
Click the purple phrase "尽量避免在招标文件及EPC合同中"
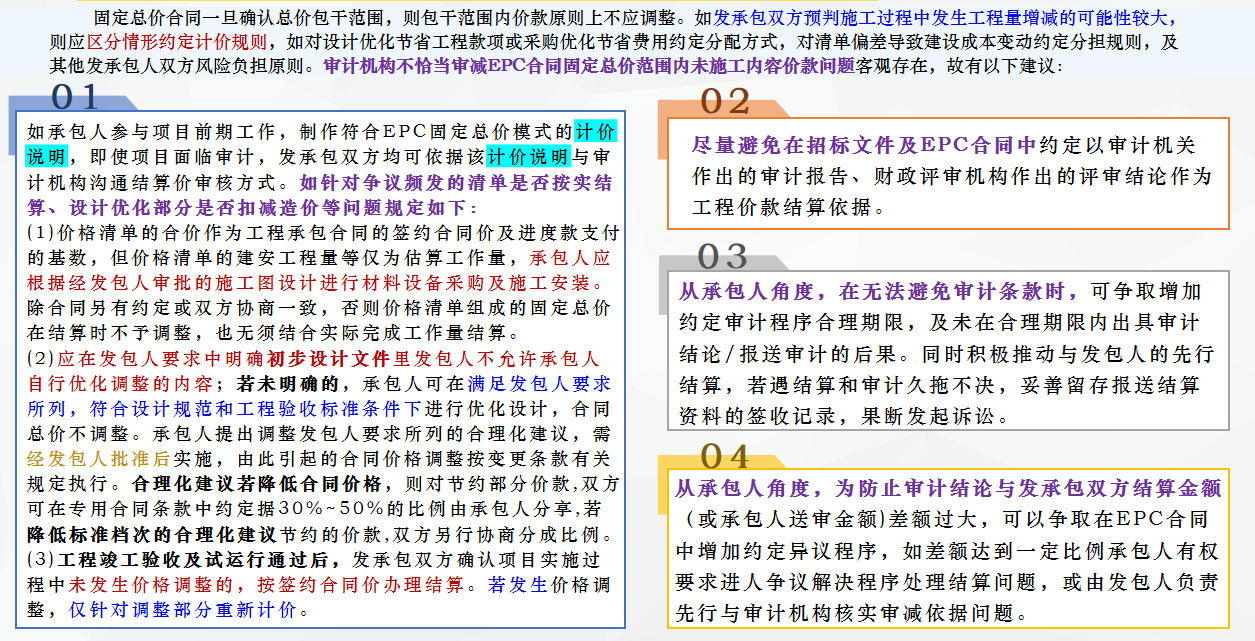pos(865,145)
